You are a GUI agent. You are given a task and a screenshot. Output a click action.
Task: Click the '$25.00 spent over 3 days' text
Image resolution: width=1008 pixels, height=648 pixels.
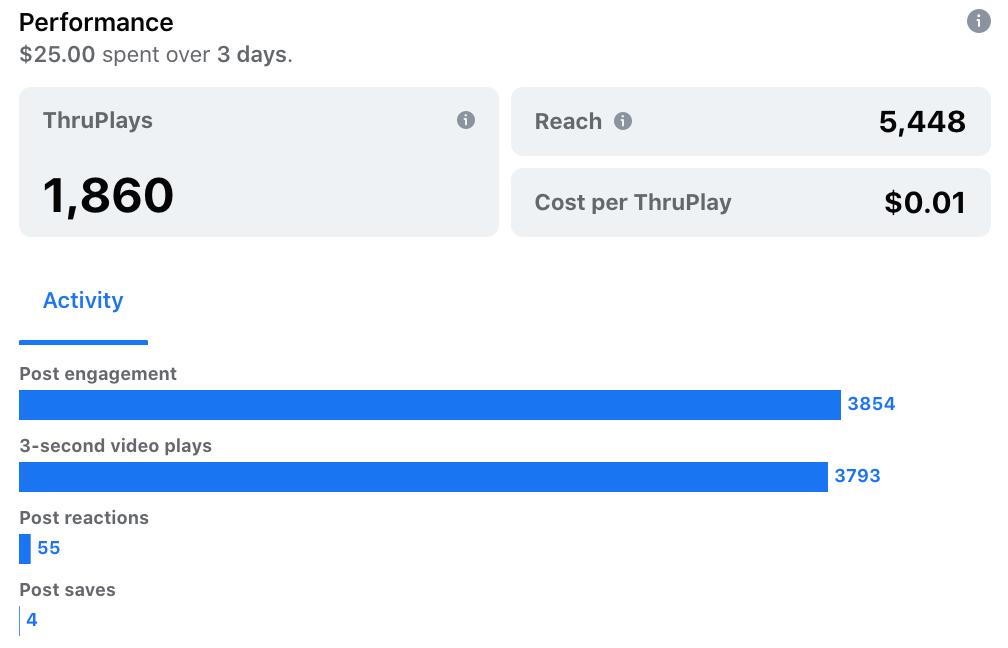[156, 55]
